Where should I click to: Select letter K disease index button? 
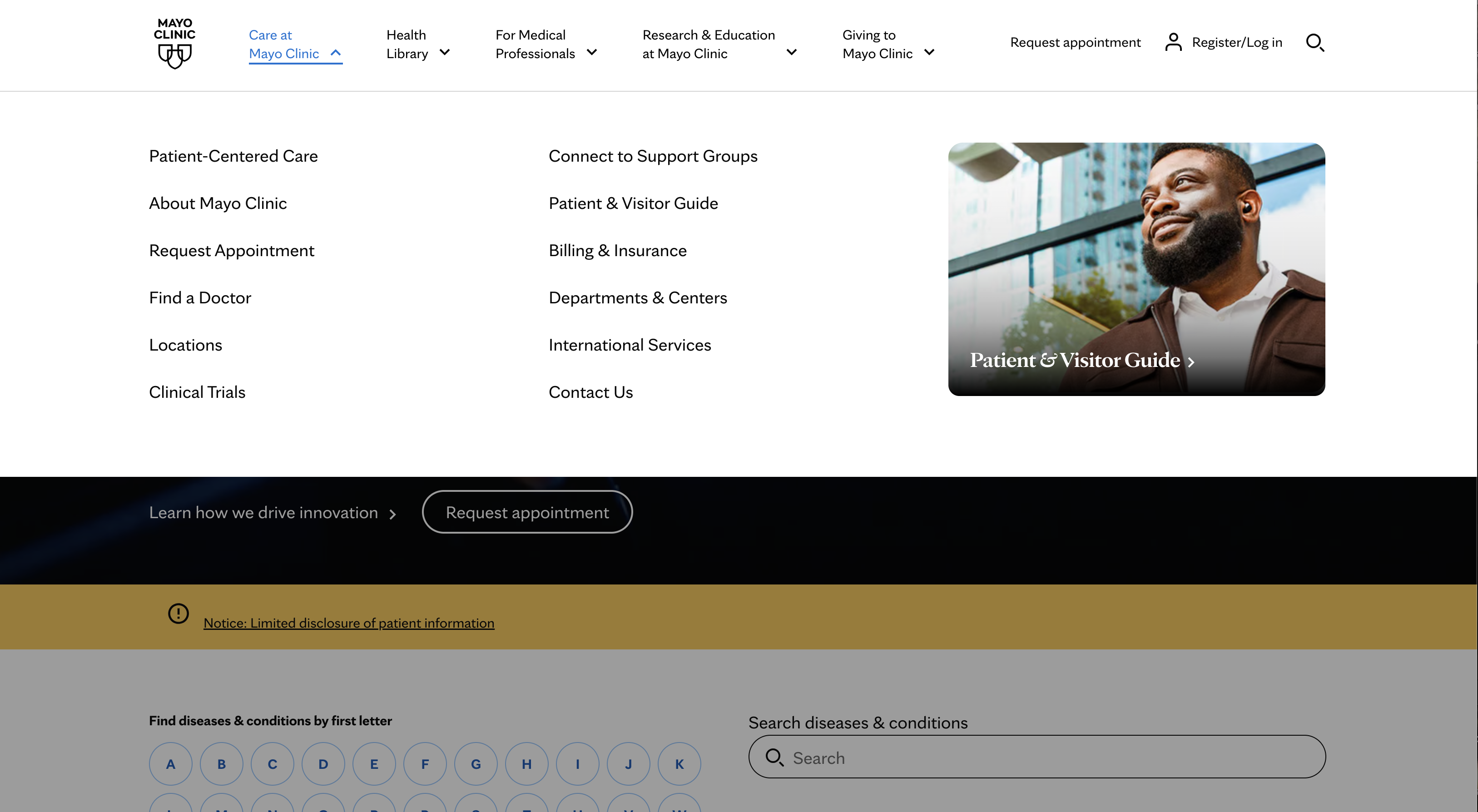[x=679, y=764]
